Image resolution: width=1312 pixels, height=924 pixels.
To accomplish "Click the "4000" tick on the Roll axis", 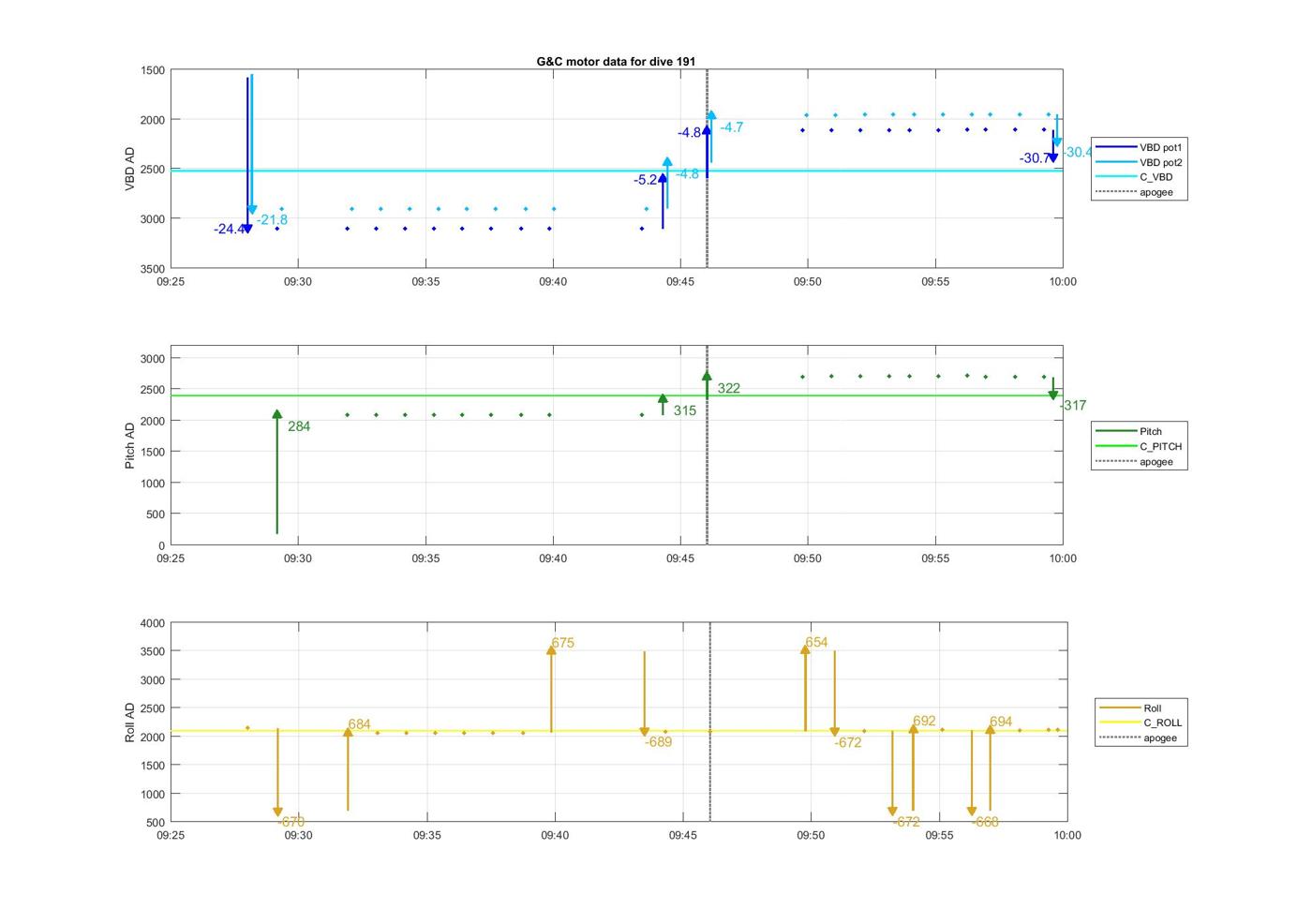I will [153, 623].
